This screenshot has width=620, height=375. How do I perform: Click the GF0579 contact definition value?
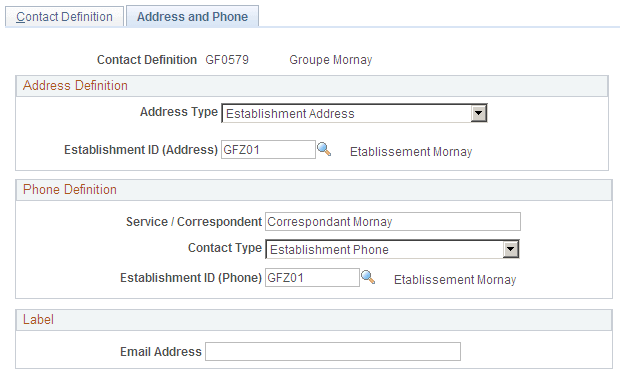[227, 60]
